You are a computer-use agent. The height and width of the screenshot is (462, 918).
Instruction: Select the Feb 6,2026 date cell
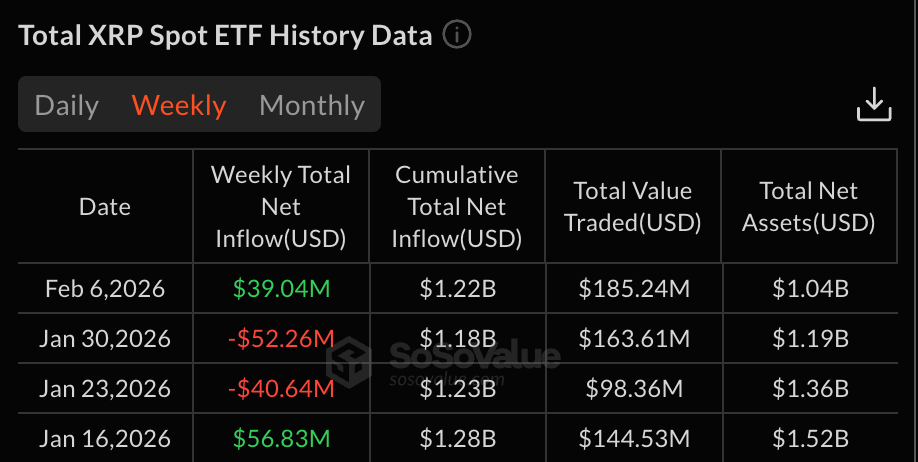click(x=105, y=289)
